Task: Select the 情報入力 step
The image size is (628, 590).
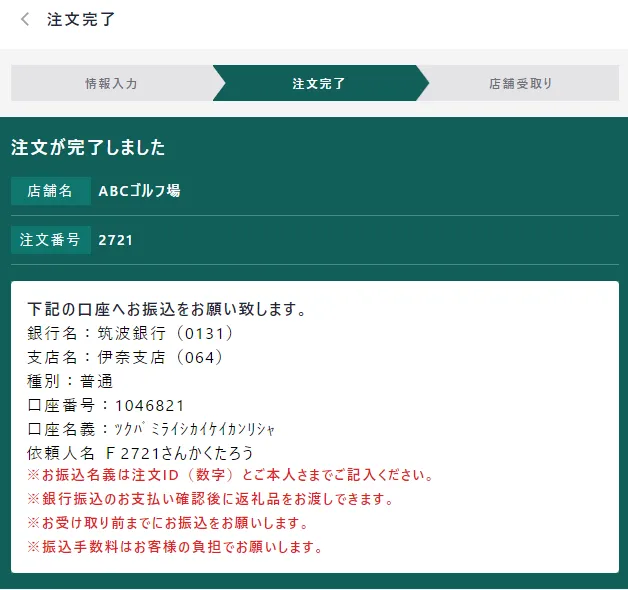Action: click(x=111, y=84)
